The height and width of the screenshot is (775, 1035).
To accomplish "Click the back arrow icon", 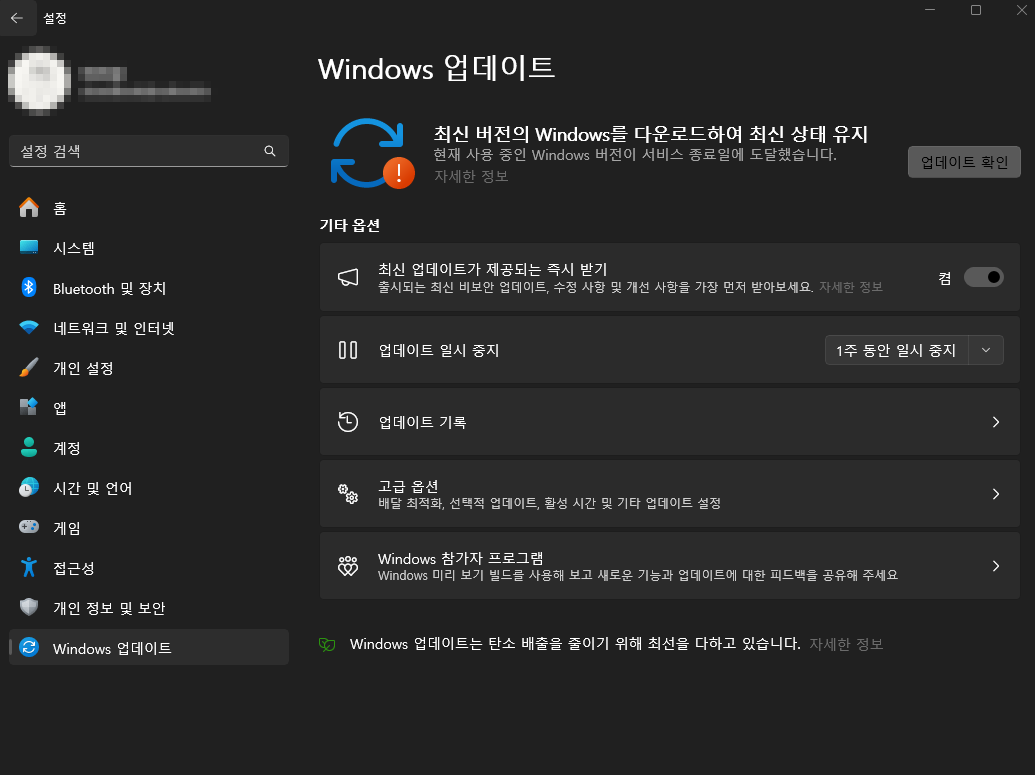I will point(17,18).
